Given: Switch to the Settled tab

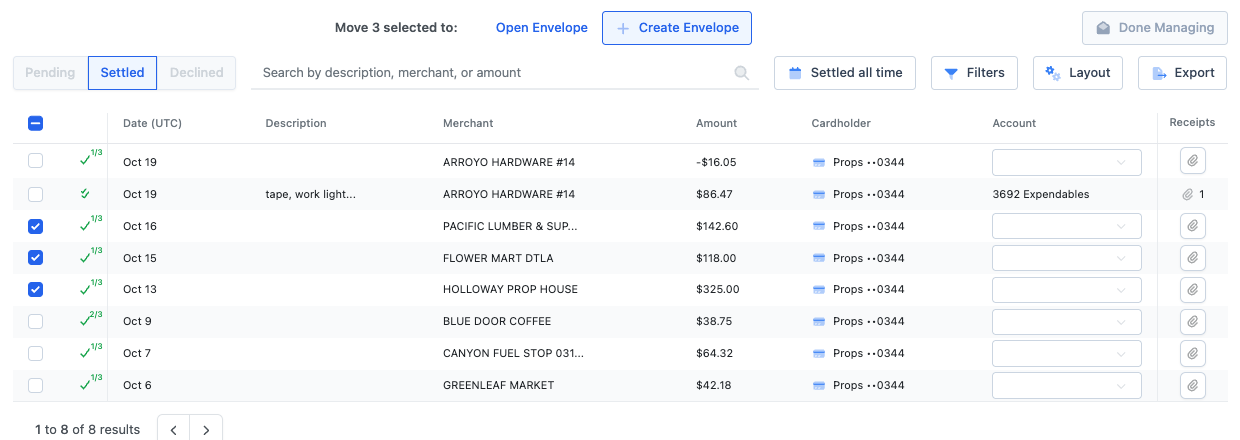Looking at the screenshot, I should 122,73.
